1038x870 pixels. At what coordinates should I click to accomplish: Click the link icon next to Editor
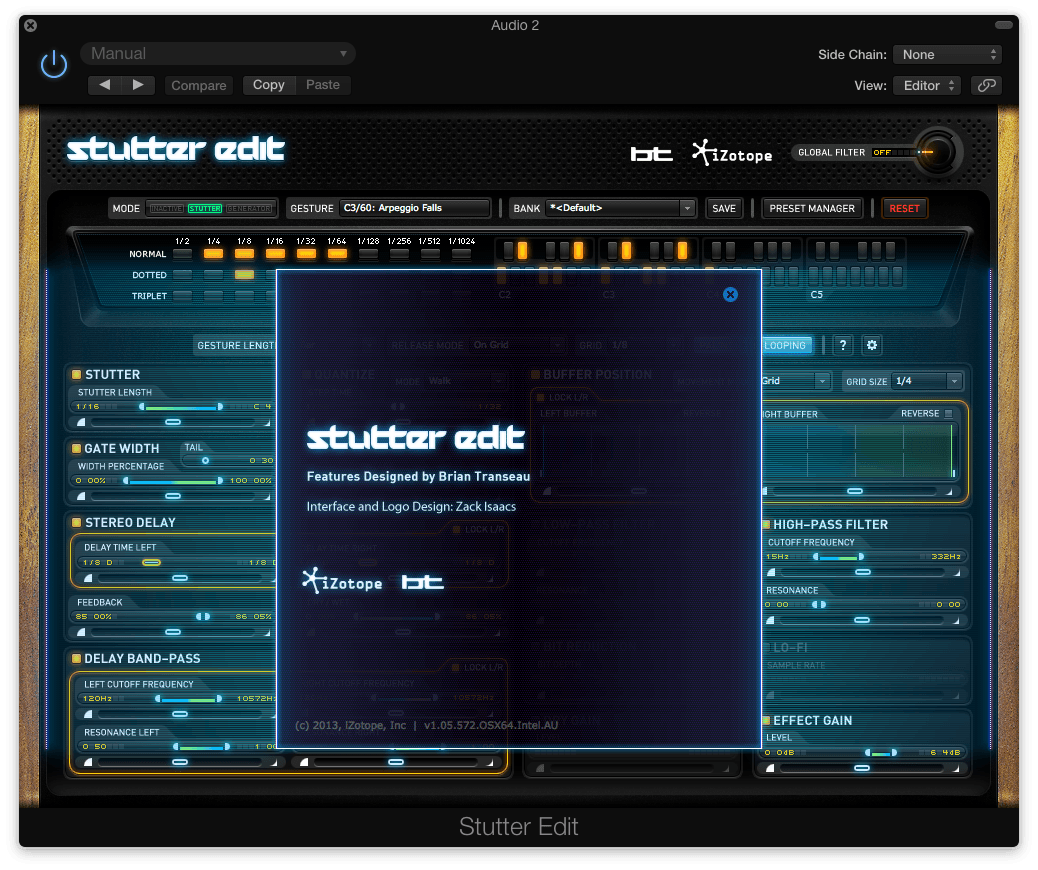(x=986, y=85)
